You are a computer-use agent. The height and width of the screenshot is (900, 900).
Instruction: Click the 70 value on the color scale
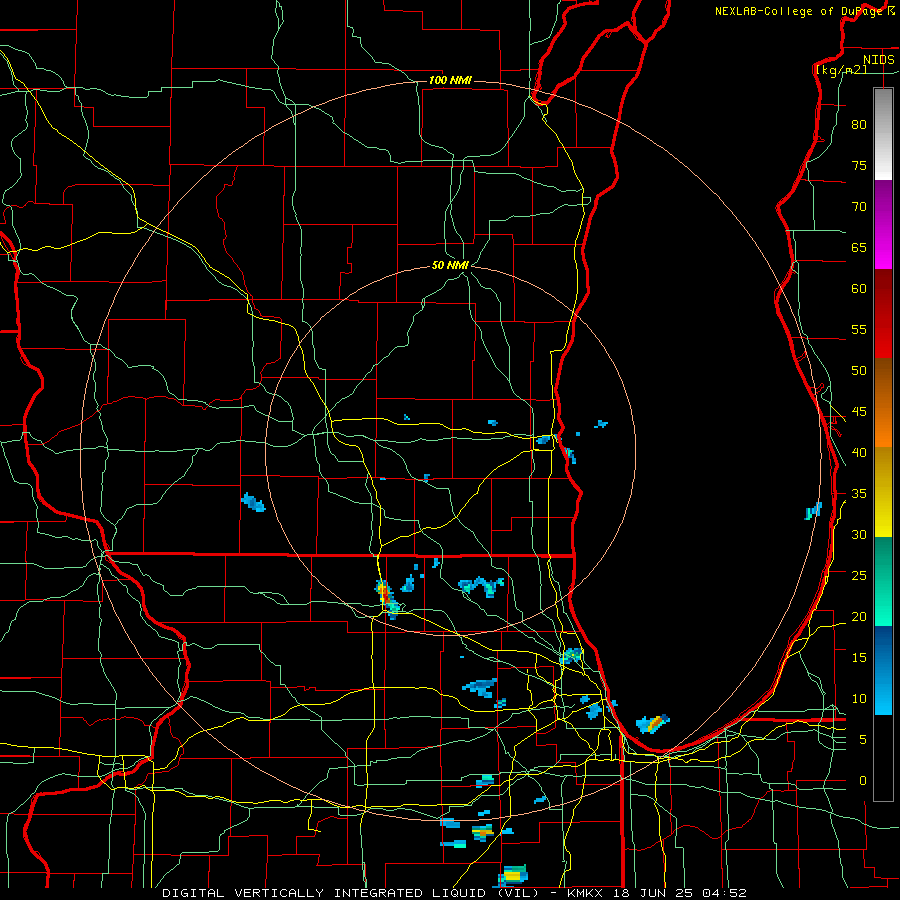pos(859,207)
